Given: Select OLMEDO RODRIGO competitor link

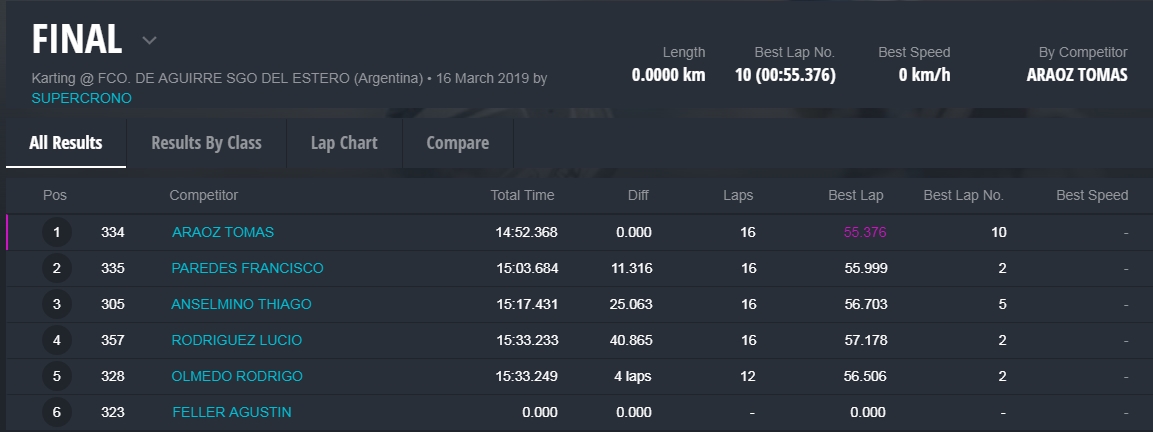Looking at the screenshot, I should 237,376.
